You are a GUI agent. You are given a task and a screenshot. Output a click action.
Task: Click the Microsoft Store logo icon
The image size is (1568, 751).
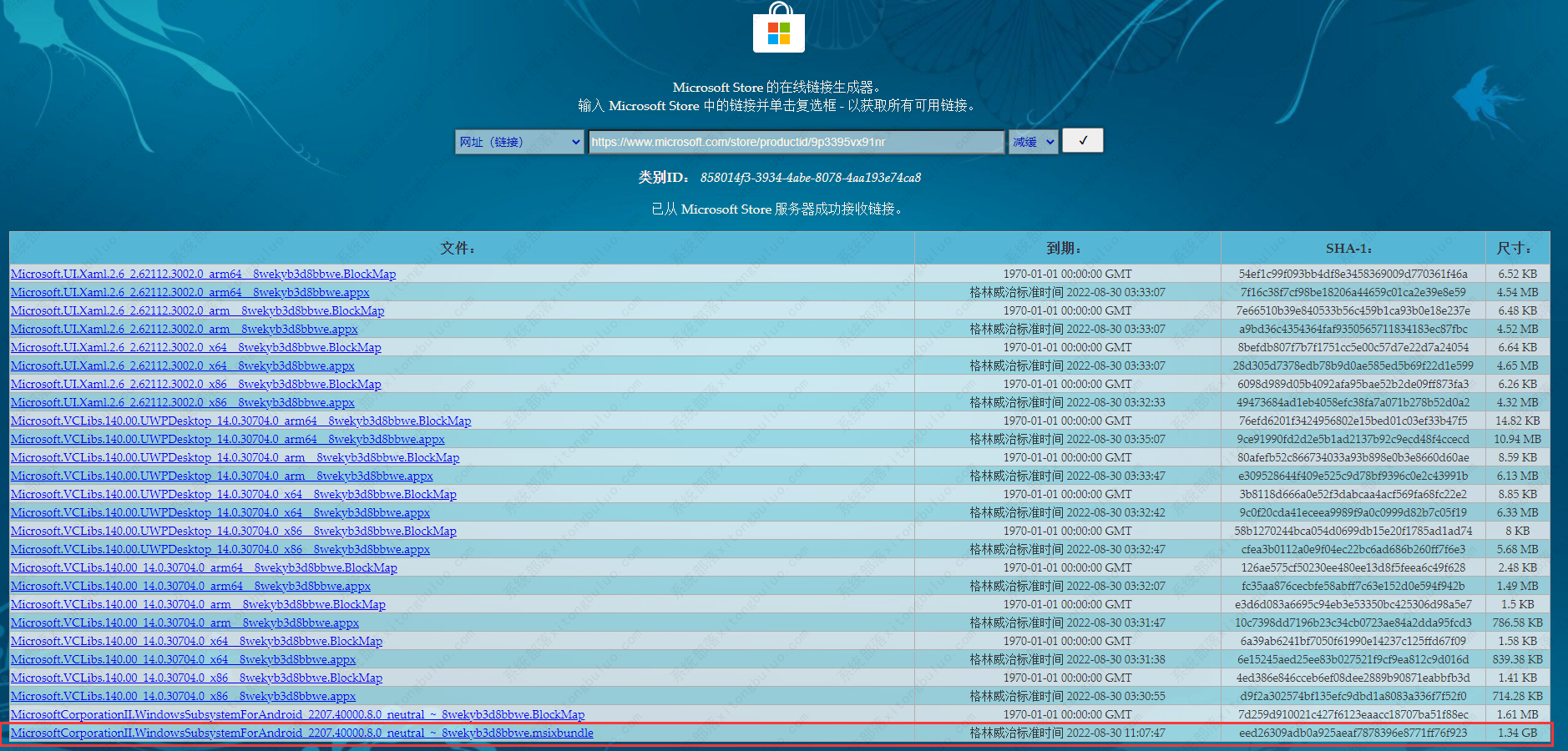click(x=778, y=30)
